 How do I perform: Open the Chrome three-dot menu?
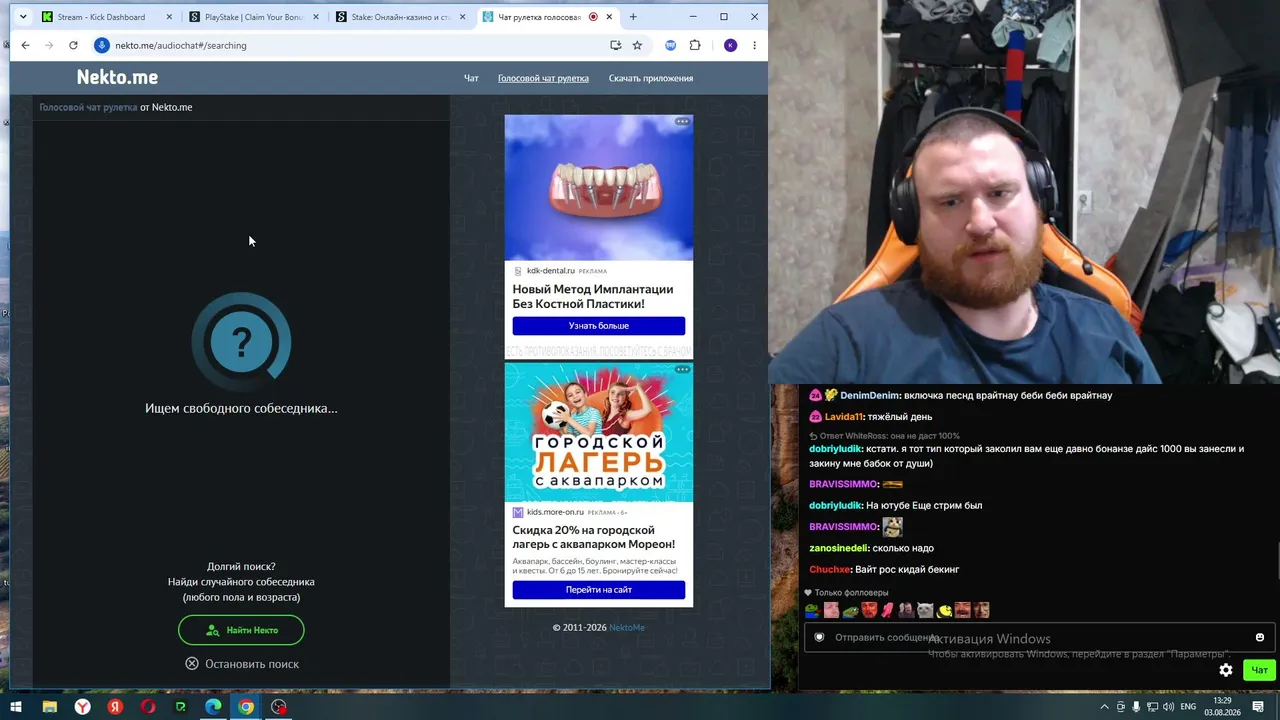point(754,45)
